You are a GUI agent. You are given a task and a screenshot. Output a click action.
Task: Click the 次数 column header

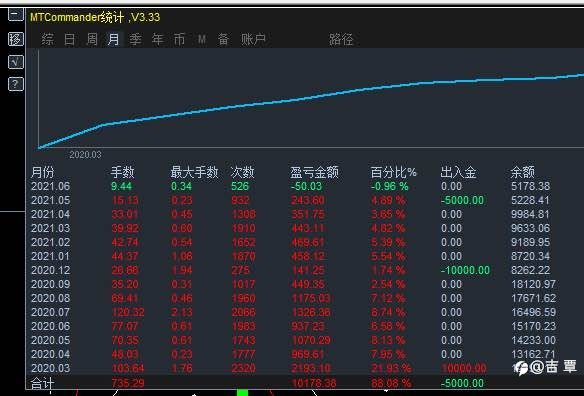(x=242, y=172)
